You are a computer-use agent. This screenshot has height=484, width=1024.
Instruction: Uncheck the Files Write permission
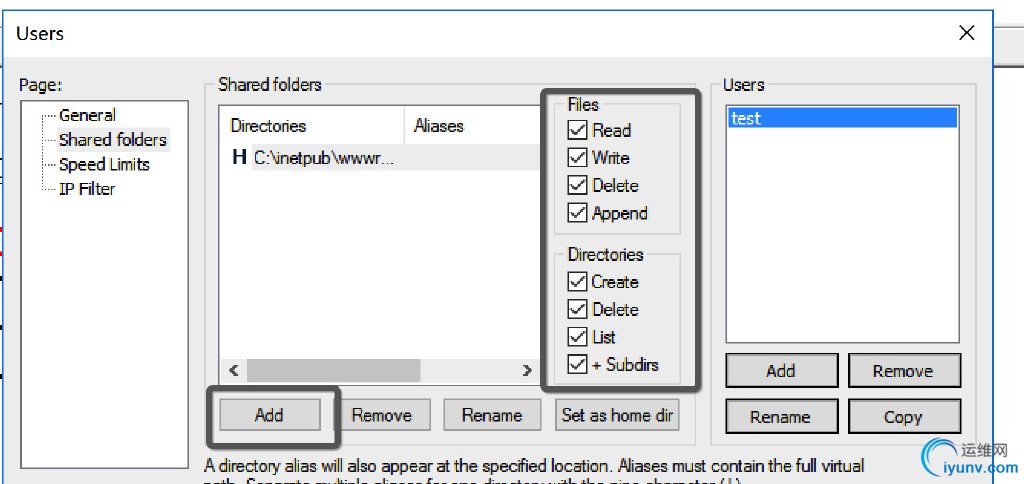tap(577, 158)
